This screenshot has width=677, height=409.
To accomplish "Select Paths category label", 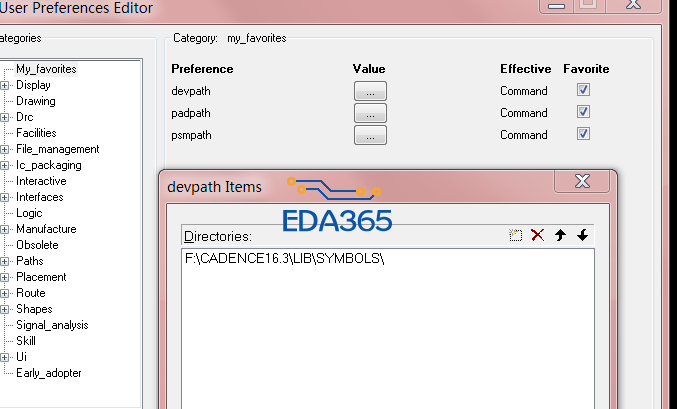I will coord(30,261).
